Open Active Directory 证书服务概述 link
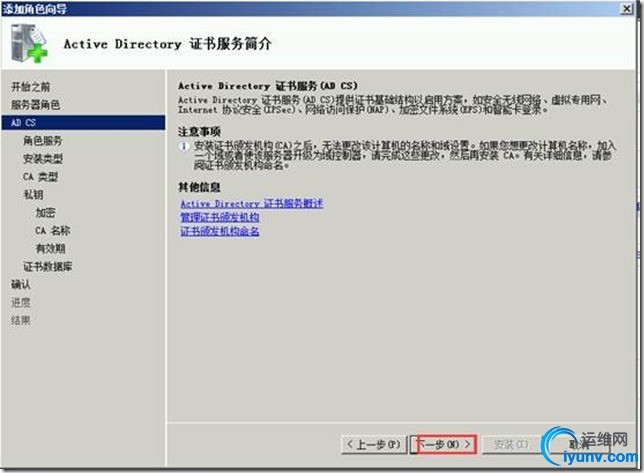Viewport: 644px width, 473px height. (252, 203)
